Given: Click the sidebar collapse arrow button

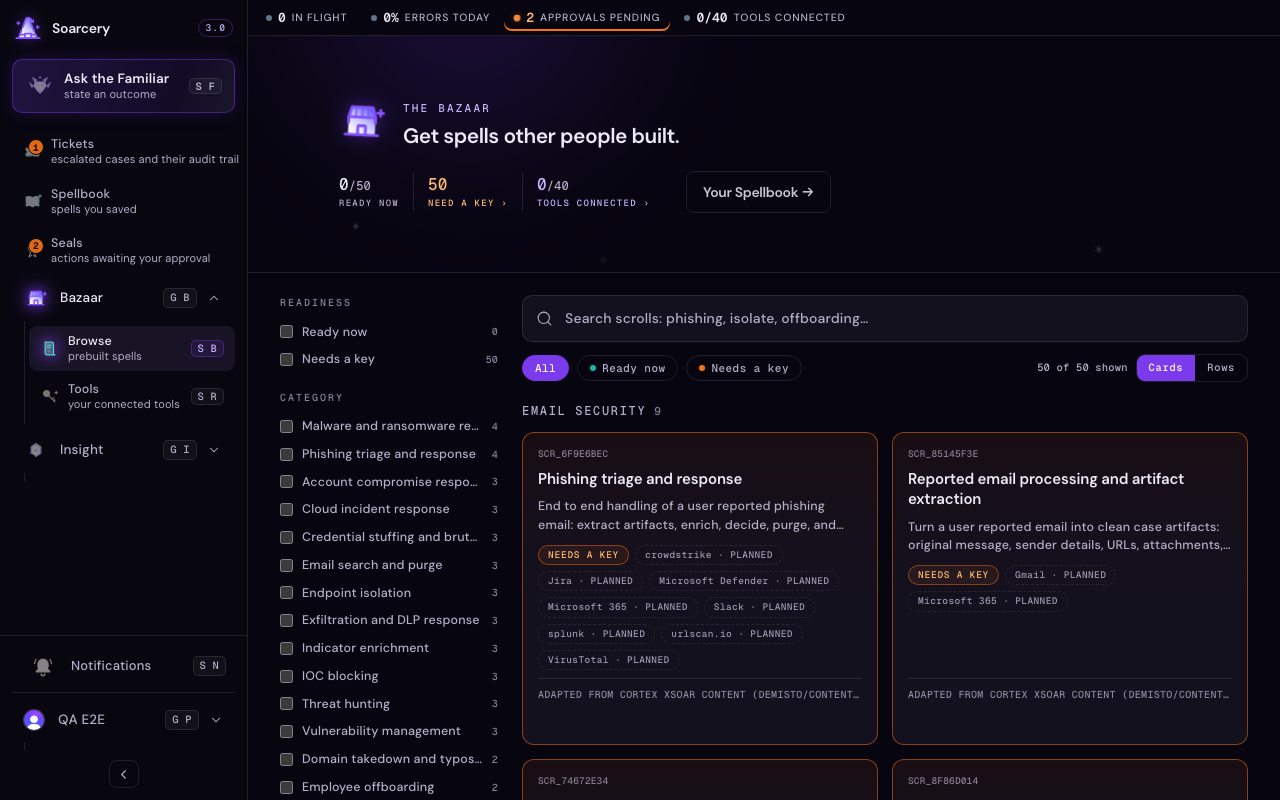Looking at the screenshot, I should [124, 774].
